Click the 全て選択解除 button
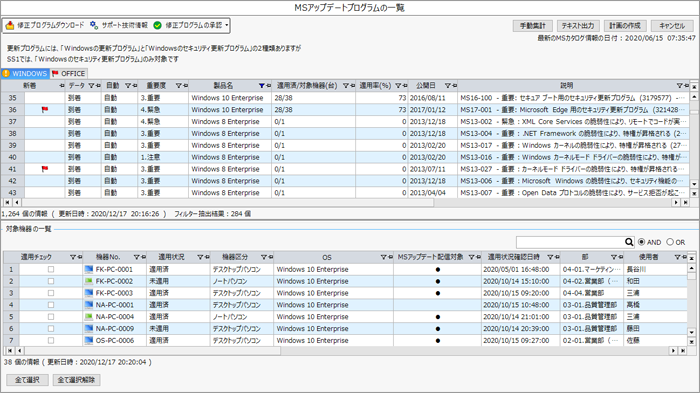 [x=76, y=380]
